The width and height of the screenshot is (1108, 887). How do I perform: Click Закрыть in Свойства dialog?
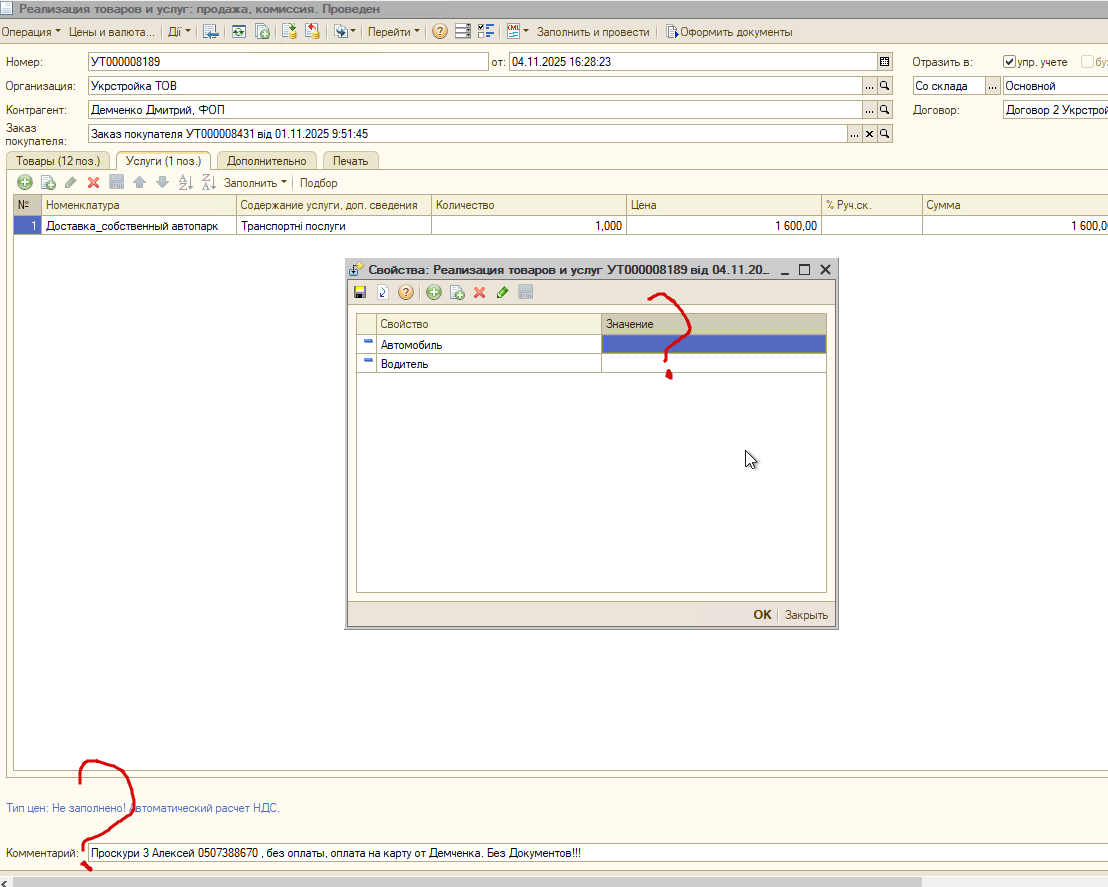point(806,615)
